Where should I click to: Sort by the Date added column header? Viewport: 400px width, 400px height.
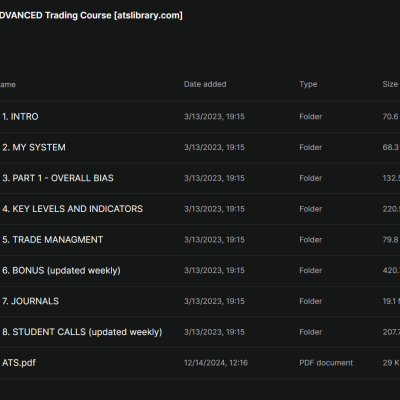click(x=205, y=84)
